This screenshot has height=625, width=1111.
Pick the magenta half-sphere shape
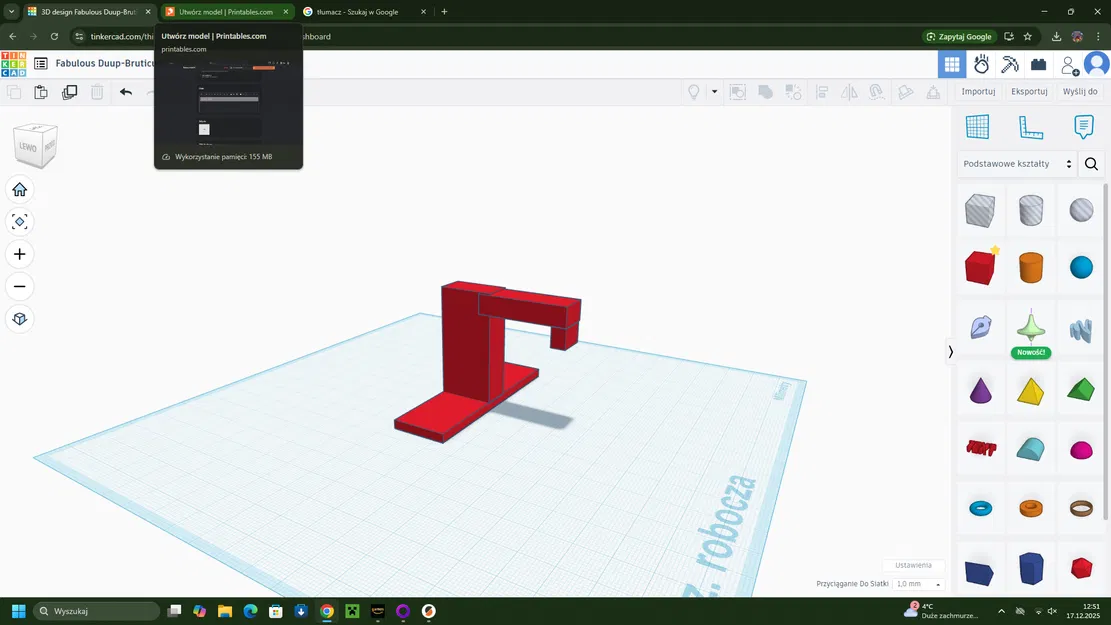[x=1081, y=450]
